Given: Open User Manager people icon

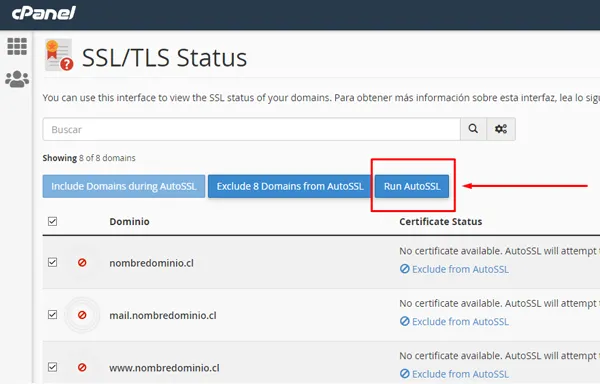Looking at the screenshot, I should coord(17,79).
